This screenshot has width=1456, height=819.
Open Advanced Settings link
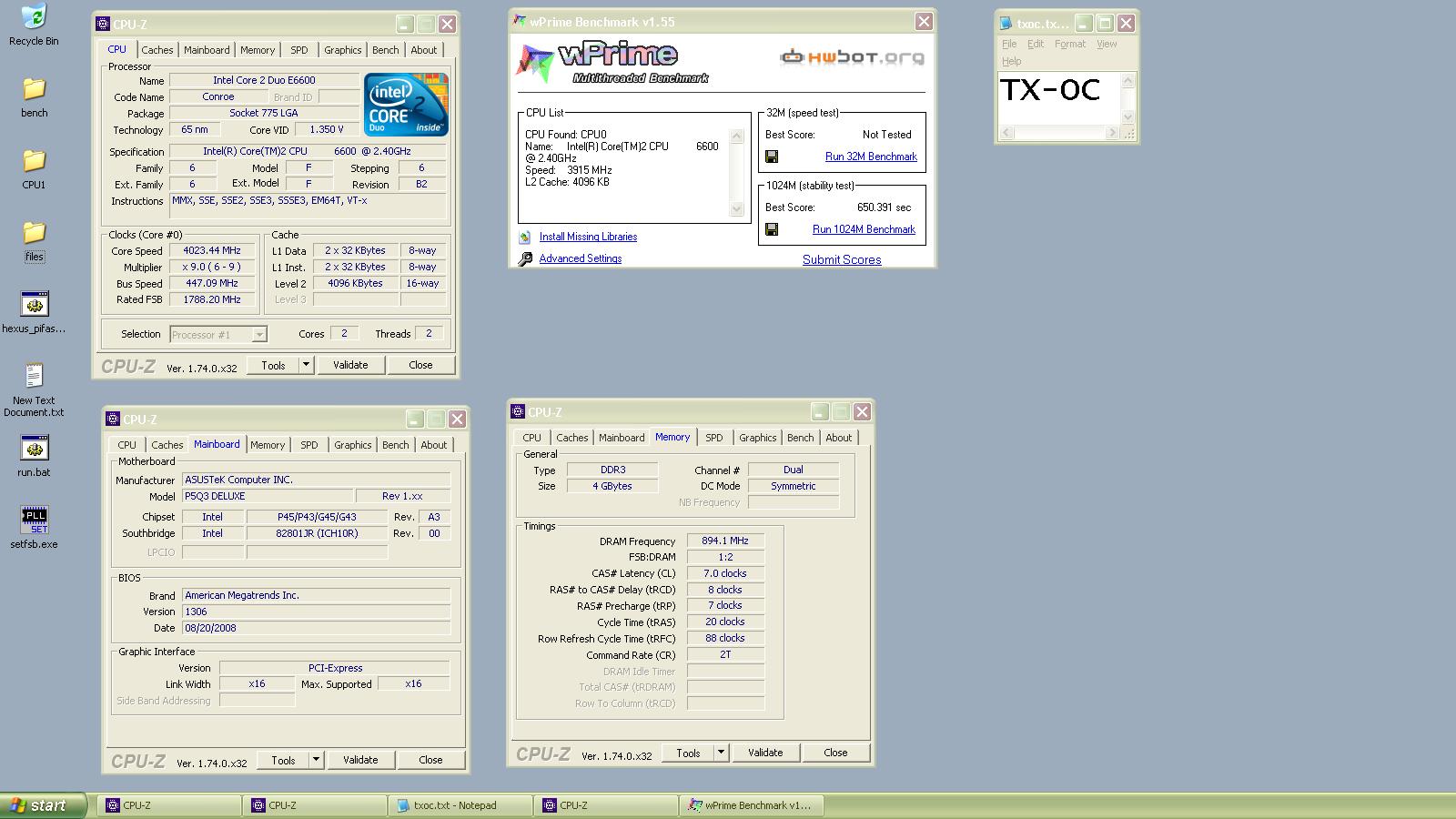pos(581,258)
